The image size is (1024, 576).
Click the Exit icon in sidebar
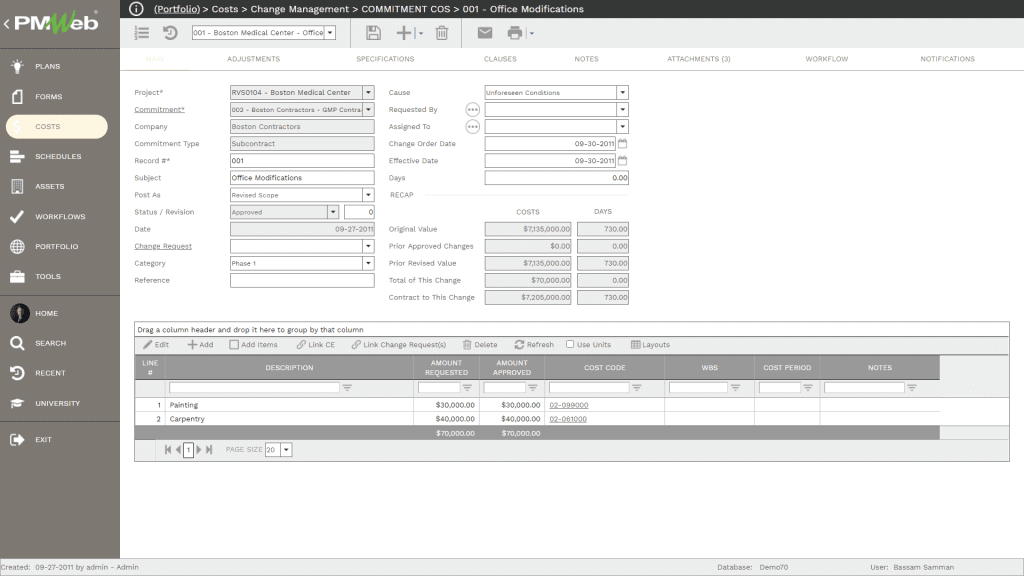pos(18,440)
